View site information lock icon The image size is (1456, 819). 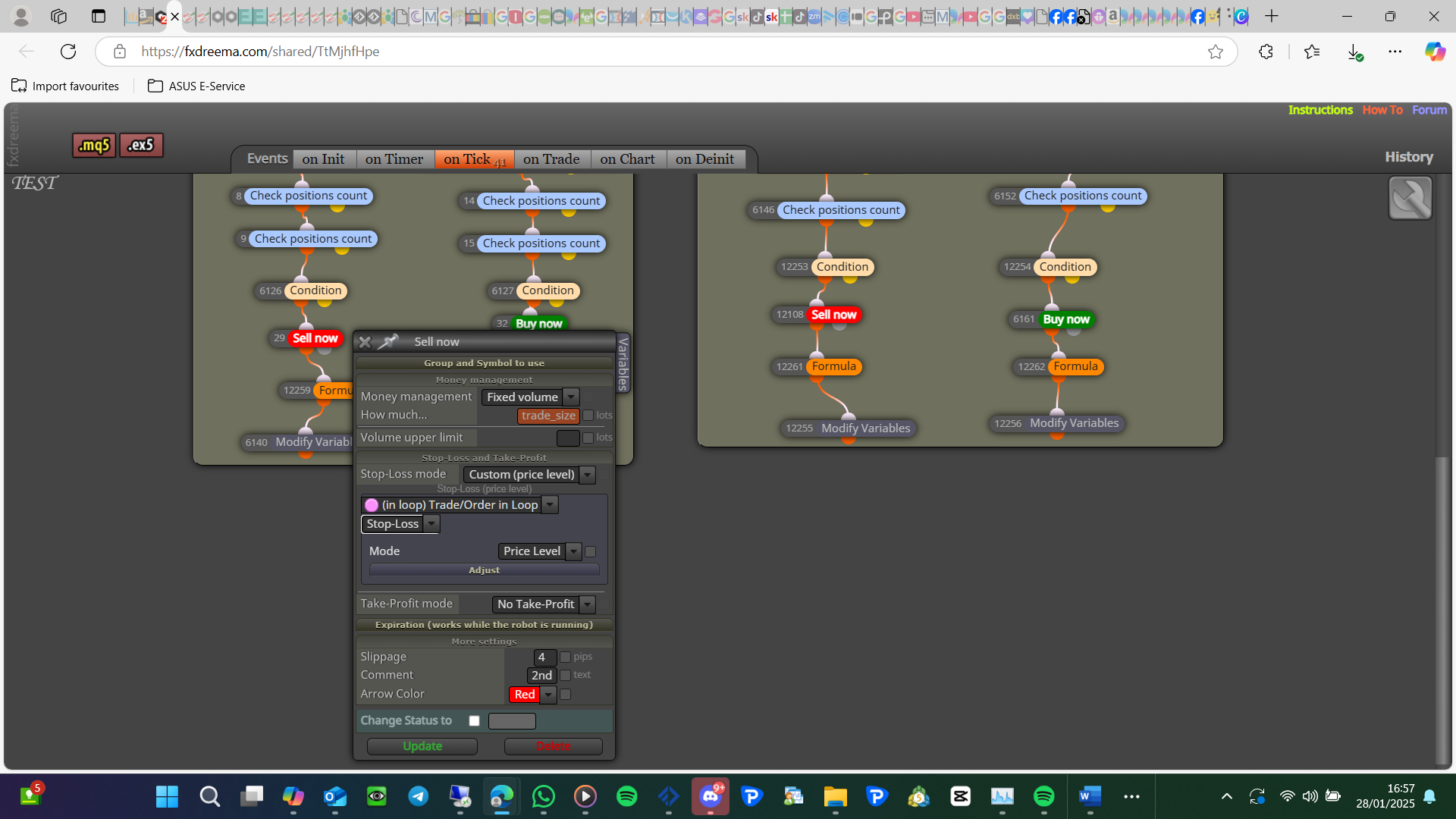tap(120, 52)
